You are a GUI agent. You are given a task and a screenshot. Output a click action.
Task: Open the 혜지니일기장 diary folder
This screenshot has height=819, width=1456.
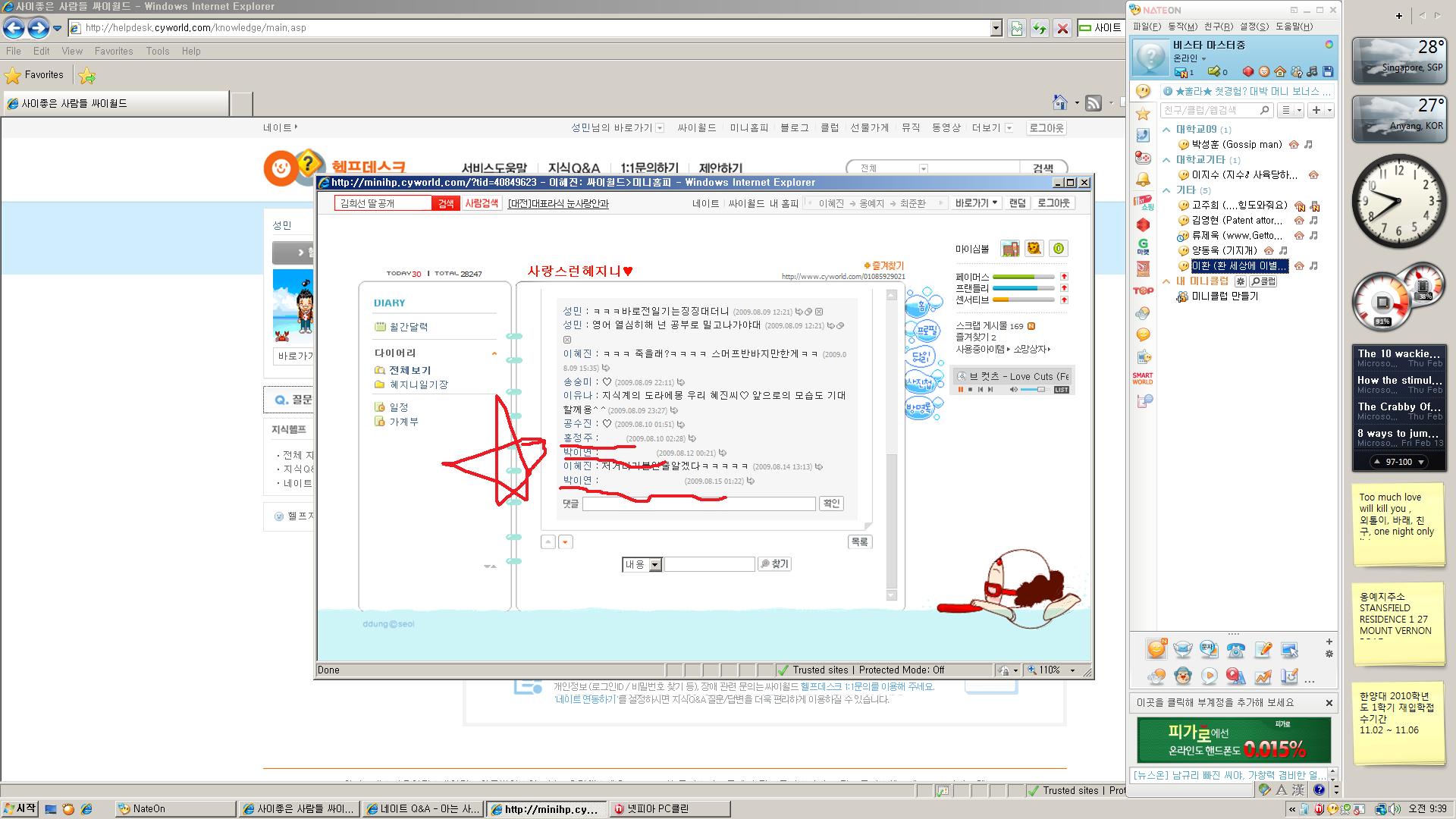tap(419, 385)
